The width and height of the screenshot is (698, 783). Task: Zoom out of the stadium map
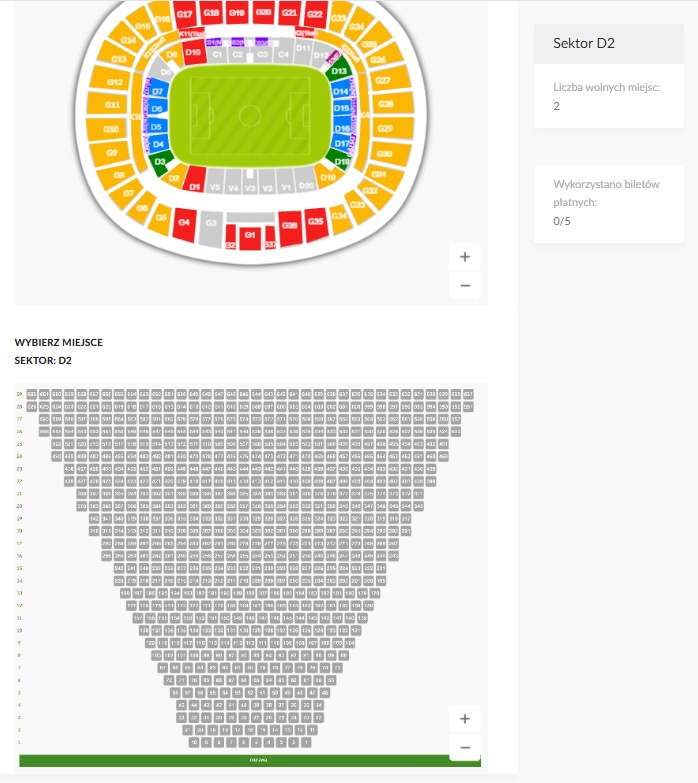[465, 286]
